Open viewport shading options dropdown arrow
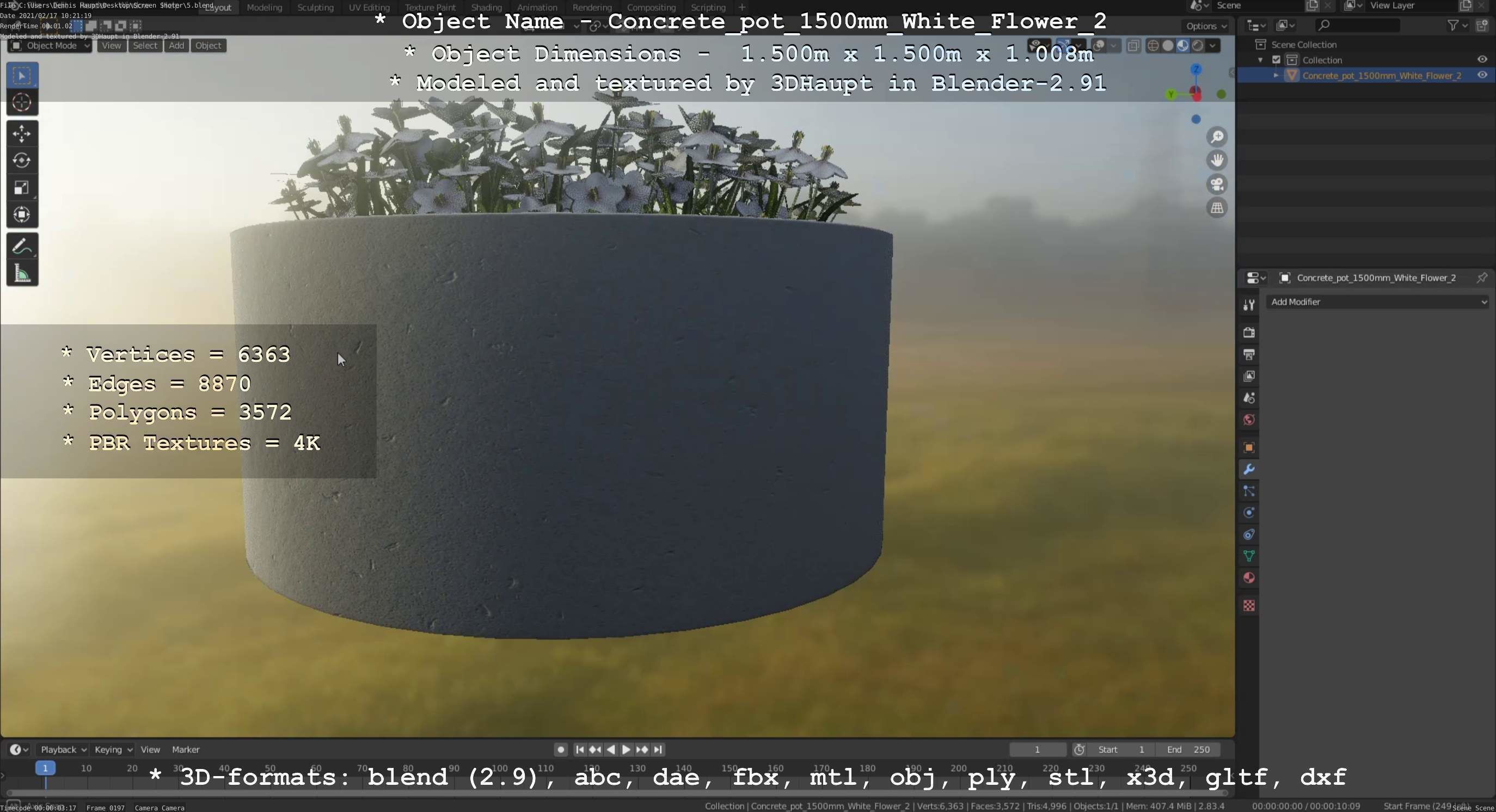The image size is (1496, 812). [1212, 46]
